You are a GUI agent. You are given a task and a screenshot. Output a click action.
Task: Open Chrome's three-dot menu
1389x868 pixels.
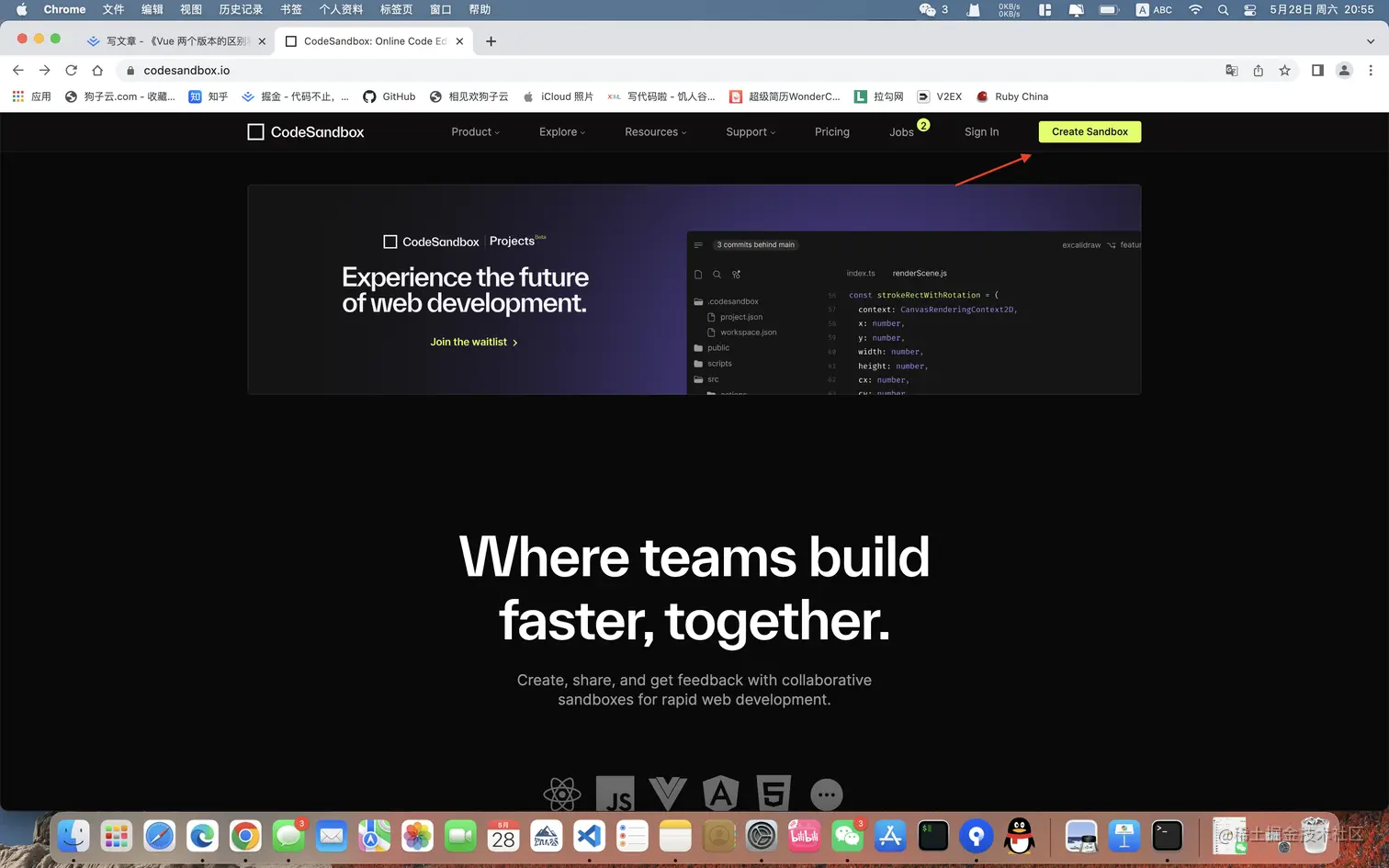[x=1371, y=71]
